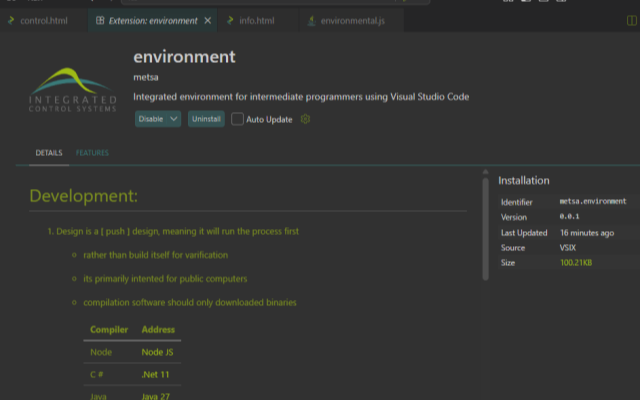Open the environmental.js editor tab

click(x=352, y=20)
